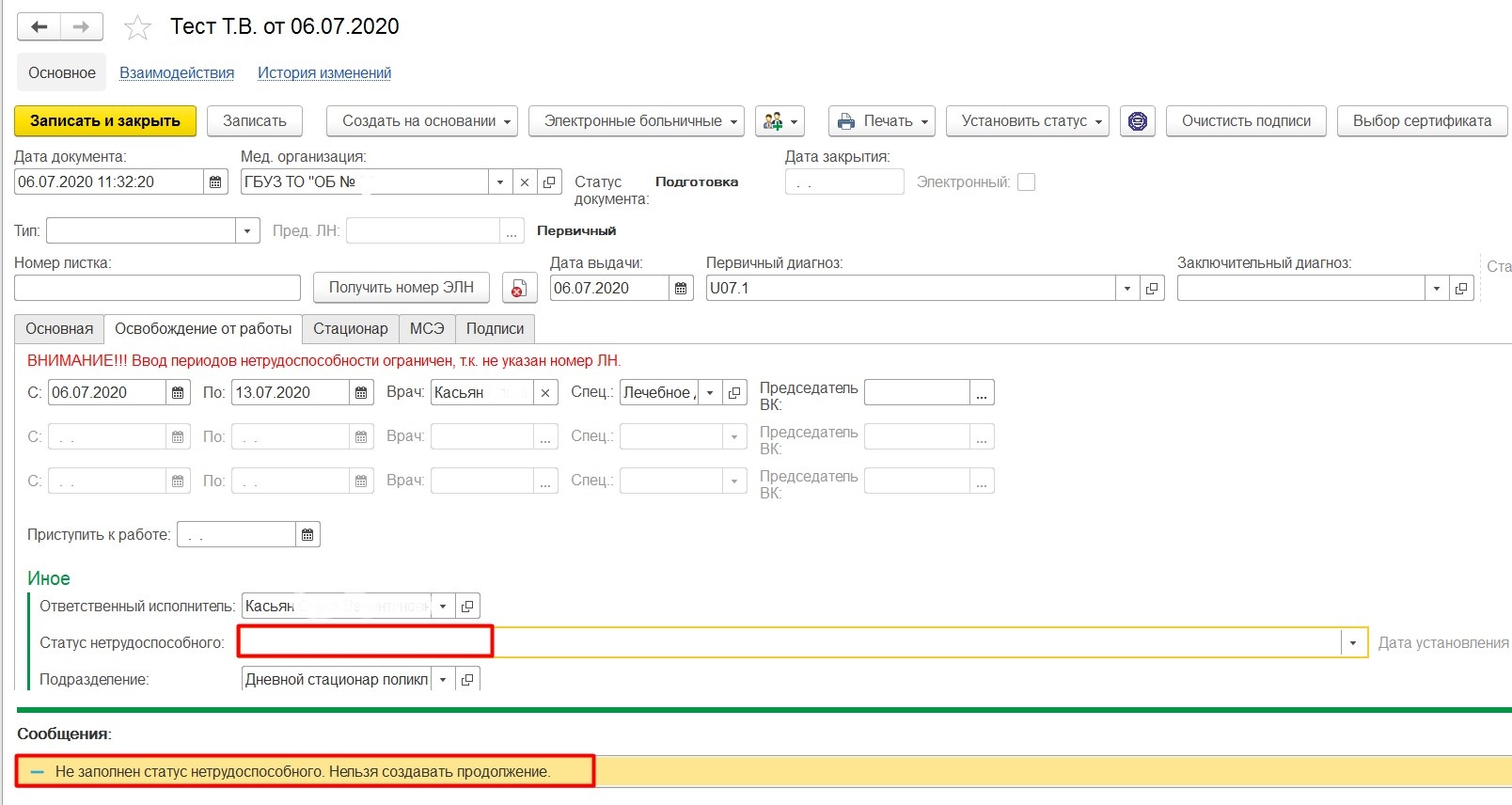Viewport: 1512px width, 805px height.
Task: Expand the Тип dropdown list
Action: (x=247, y=231)
